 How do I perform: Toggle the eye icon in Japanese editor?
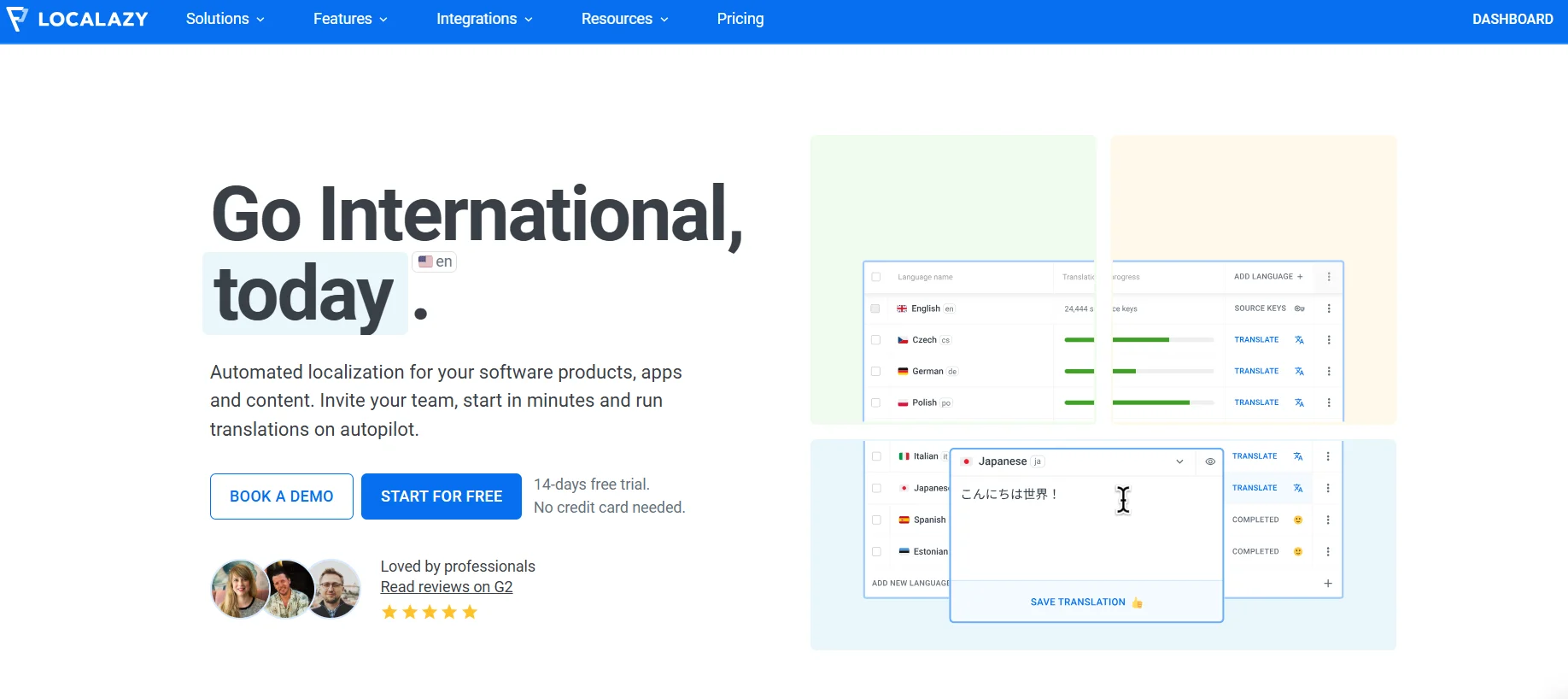point(1210,461)
